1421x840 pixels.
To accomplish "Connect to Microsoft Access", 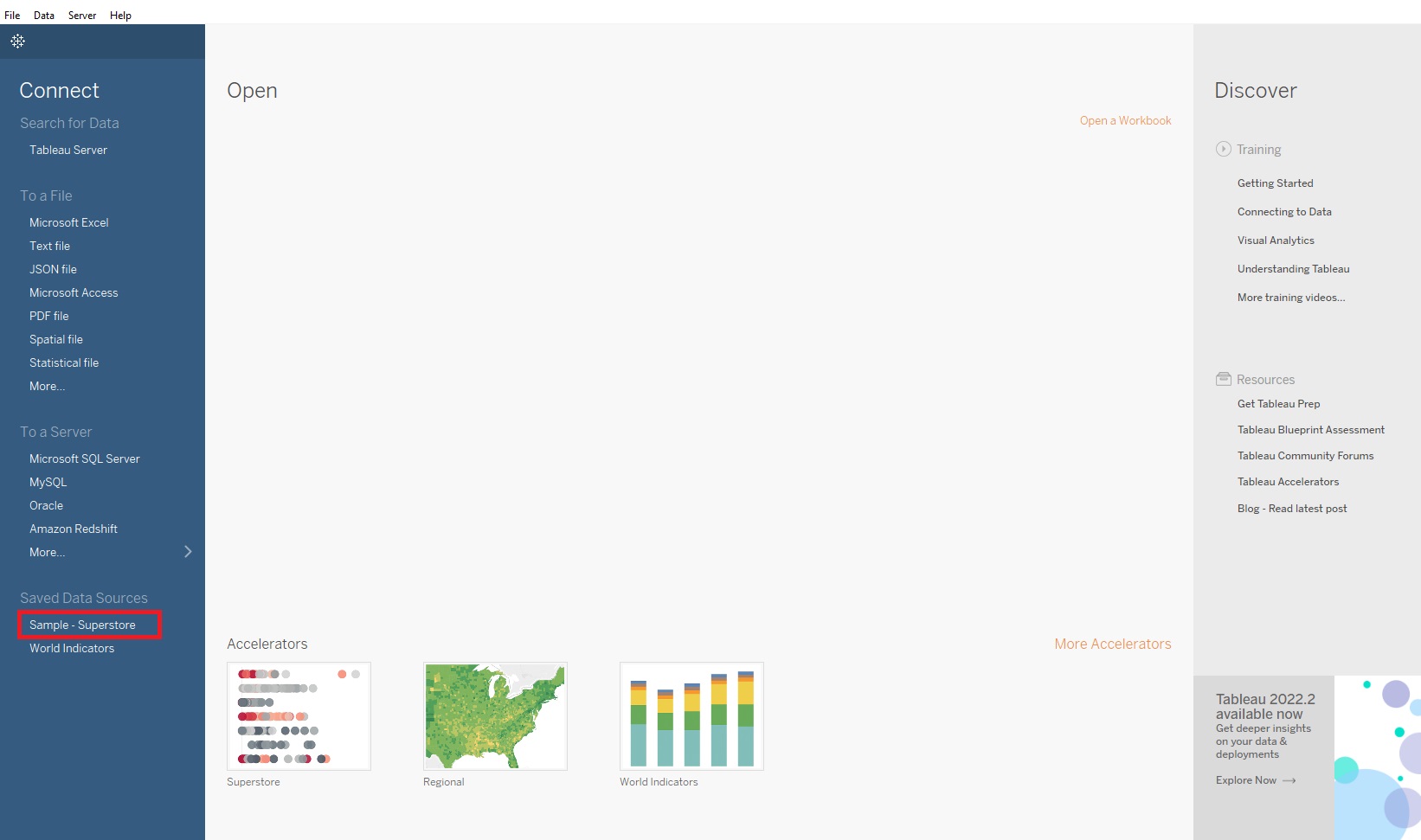I will click(74, 292).
